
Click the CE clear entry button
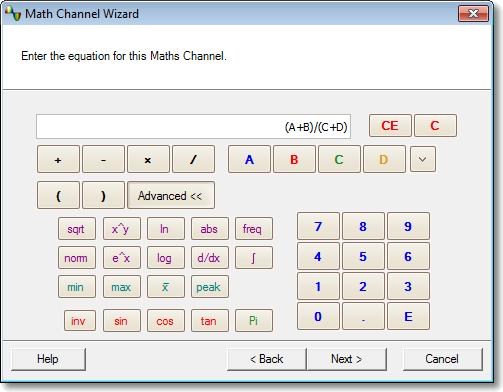(390, 126)
